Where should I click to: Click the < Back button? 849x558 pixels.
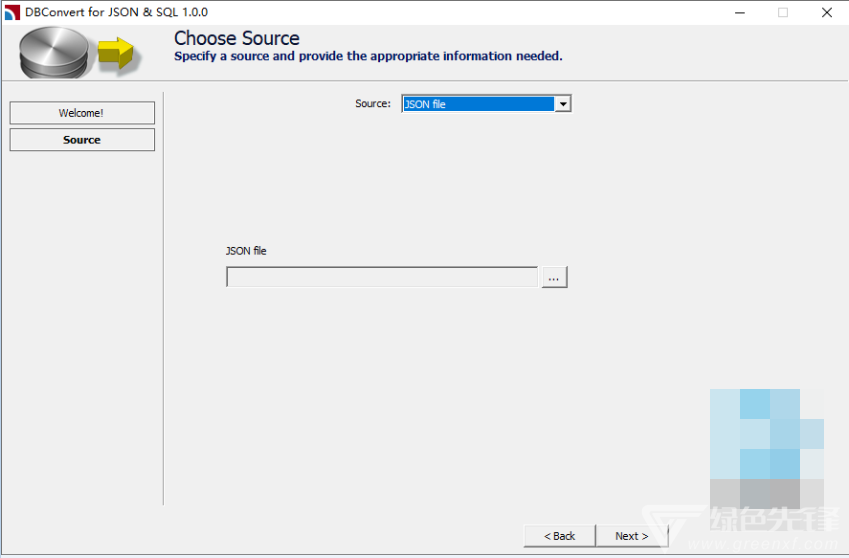[559, 536]
